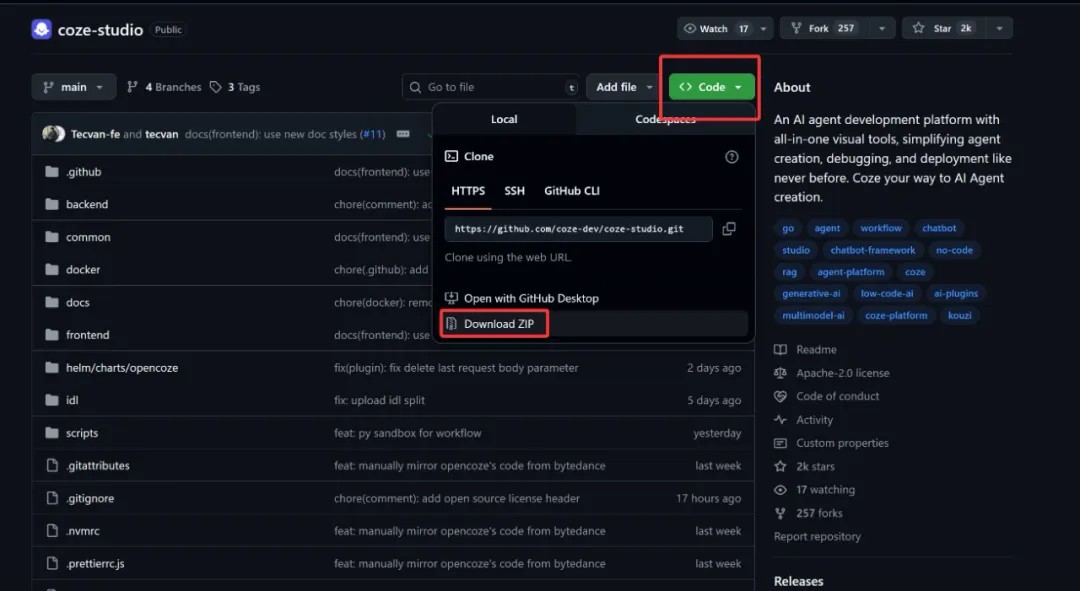
Task: Open the docs folder
Action: tap(78, 302)
